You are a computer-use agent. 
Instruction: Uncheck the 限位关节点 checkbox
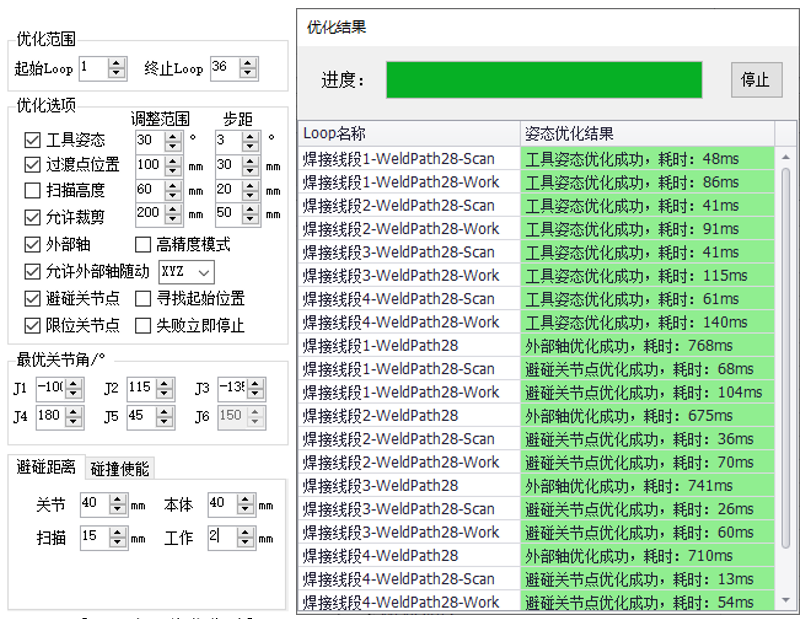[33, 325]
